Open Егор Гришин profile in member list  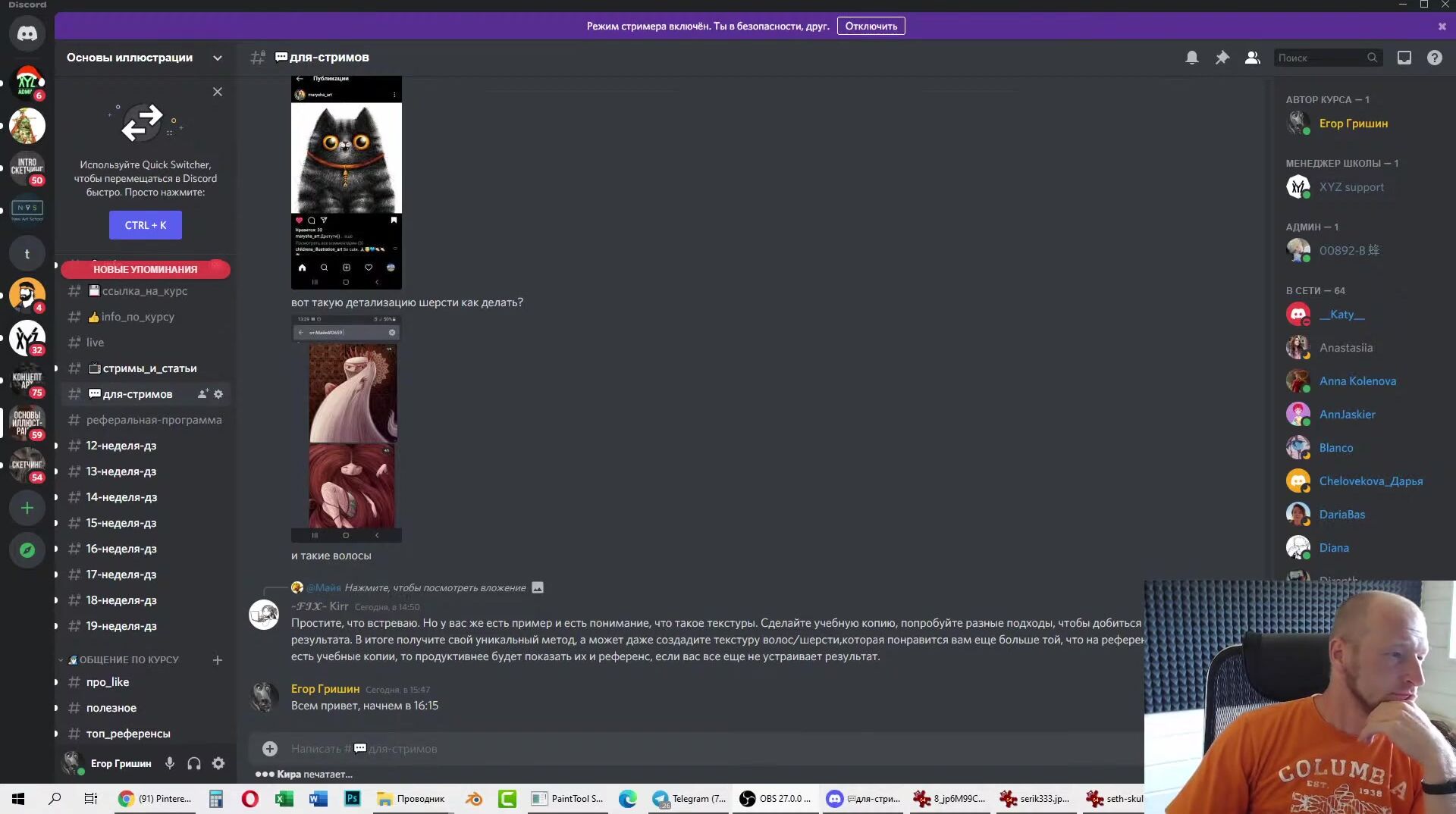(x=1353, y=124)
